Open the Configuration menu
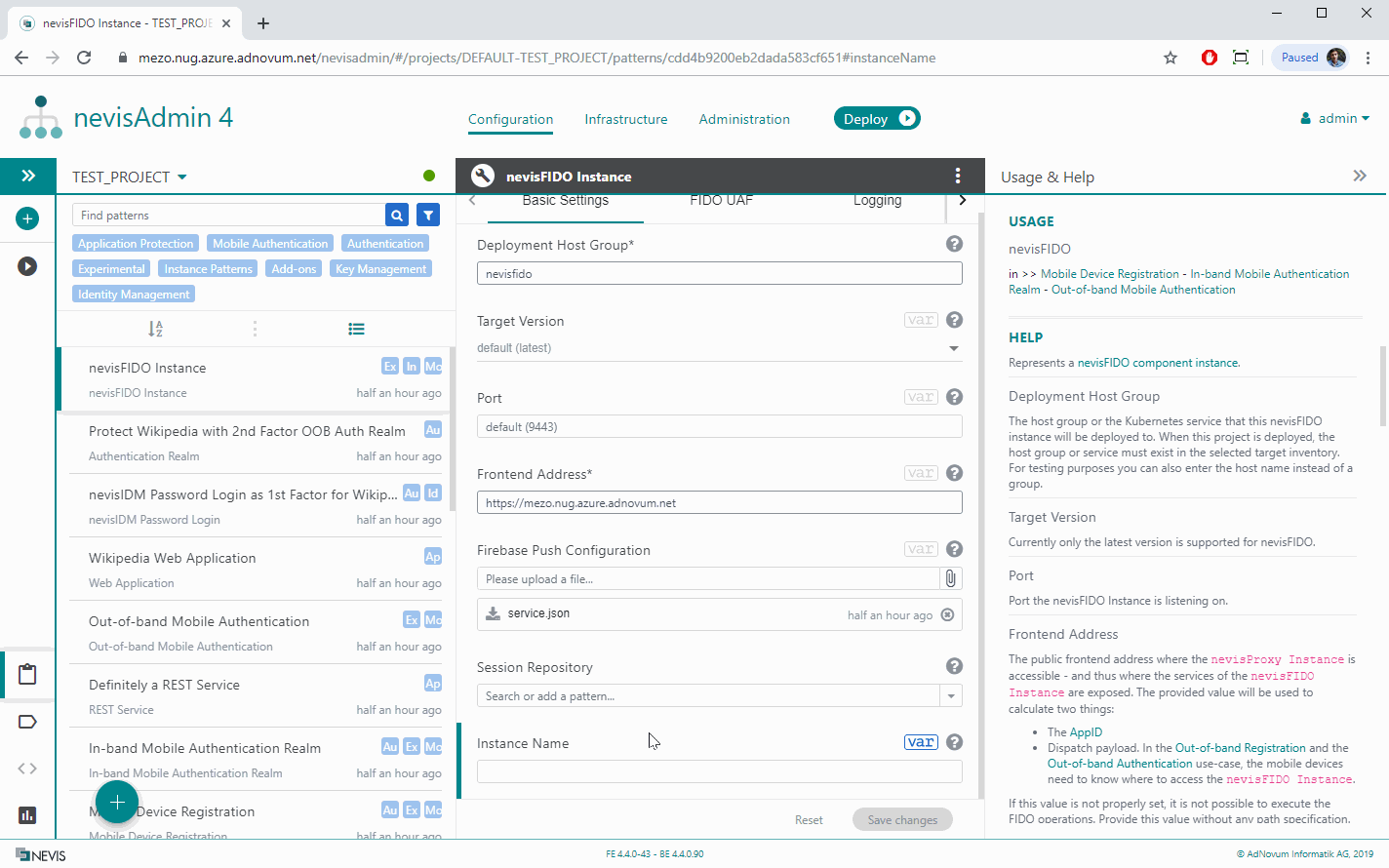The height and width of the screenshot is (868, 1389). tap(510, 119)
